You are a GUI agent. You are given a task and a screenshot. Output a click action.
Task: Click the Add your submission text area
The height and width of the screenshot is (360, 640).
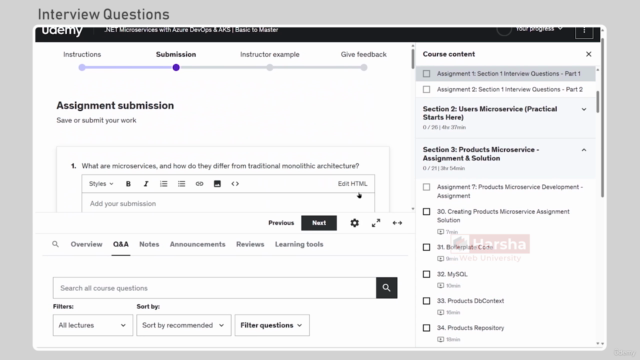point(228,203)
